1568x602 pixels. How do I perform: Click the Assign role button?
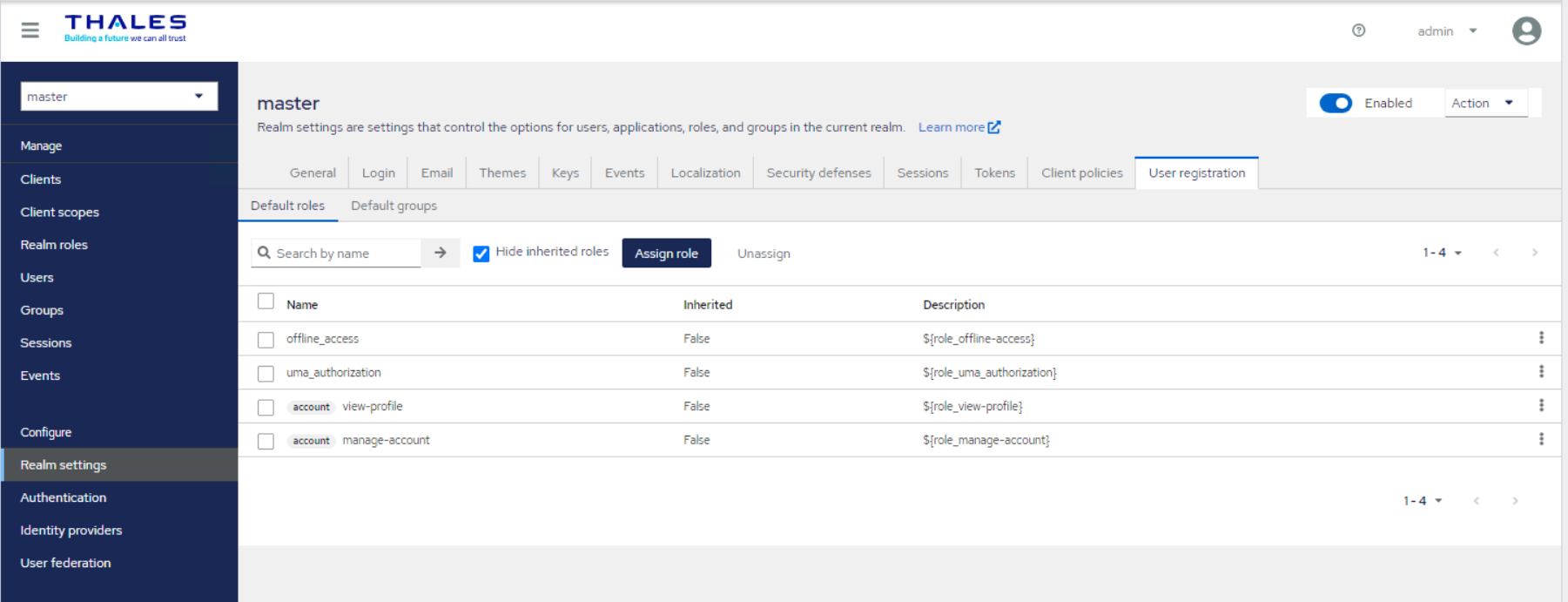click(x=666, y=254)
